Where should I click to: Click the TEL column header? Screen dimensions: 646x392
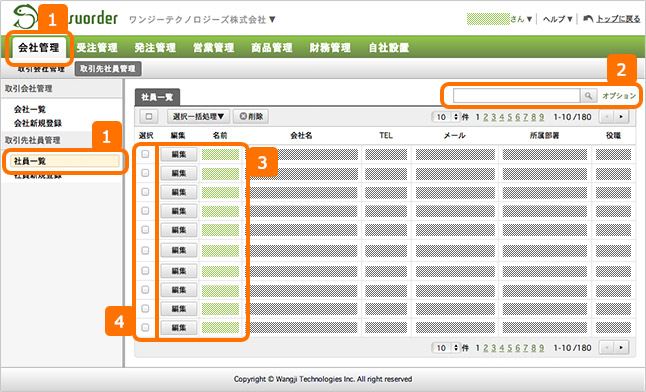386,136
